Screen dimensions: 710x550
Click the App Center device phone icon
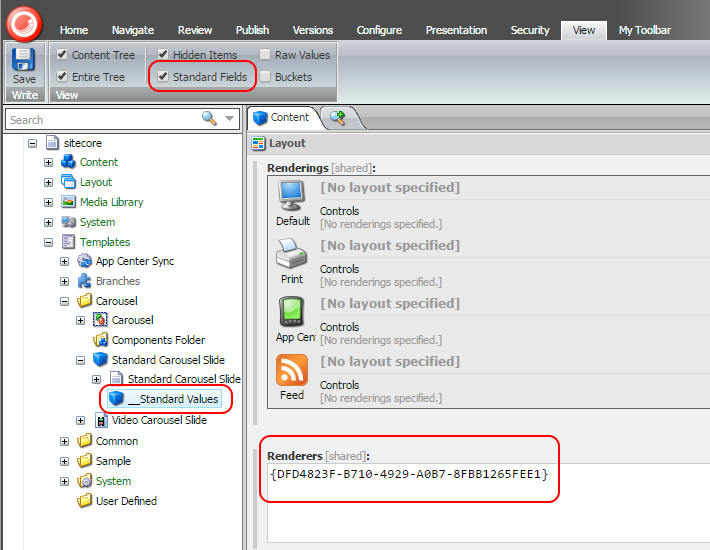pyautogui.click(x=292, y=311)
